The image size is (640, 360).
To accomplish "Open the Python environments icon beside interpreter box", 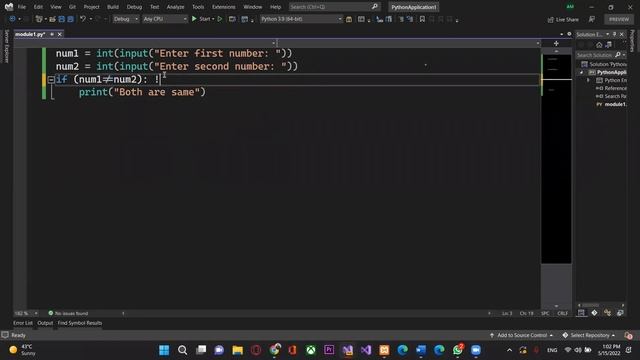I will point(349,19).
